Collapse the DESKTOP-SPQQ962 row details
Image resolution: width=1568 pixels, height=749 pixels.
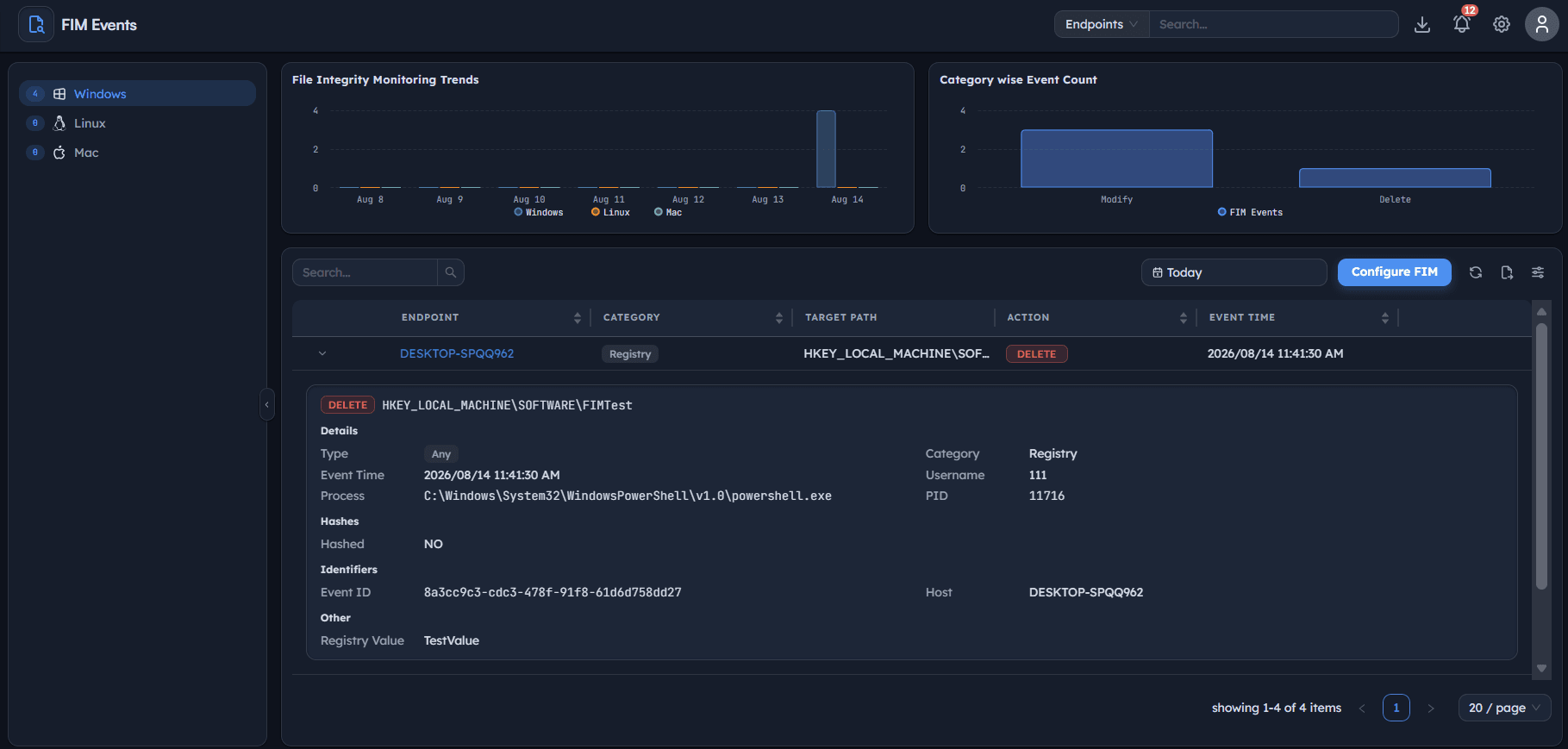(322, 353)
